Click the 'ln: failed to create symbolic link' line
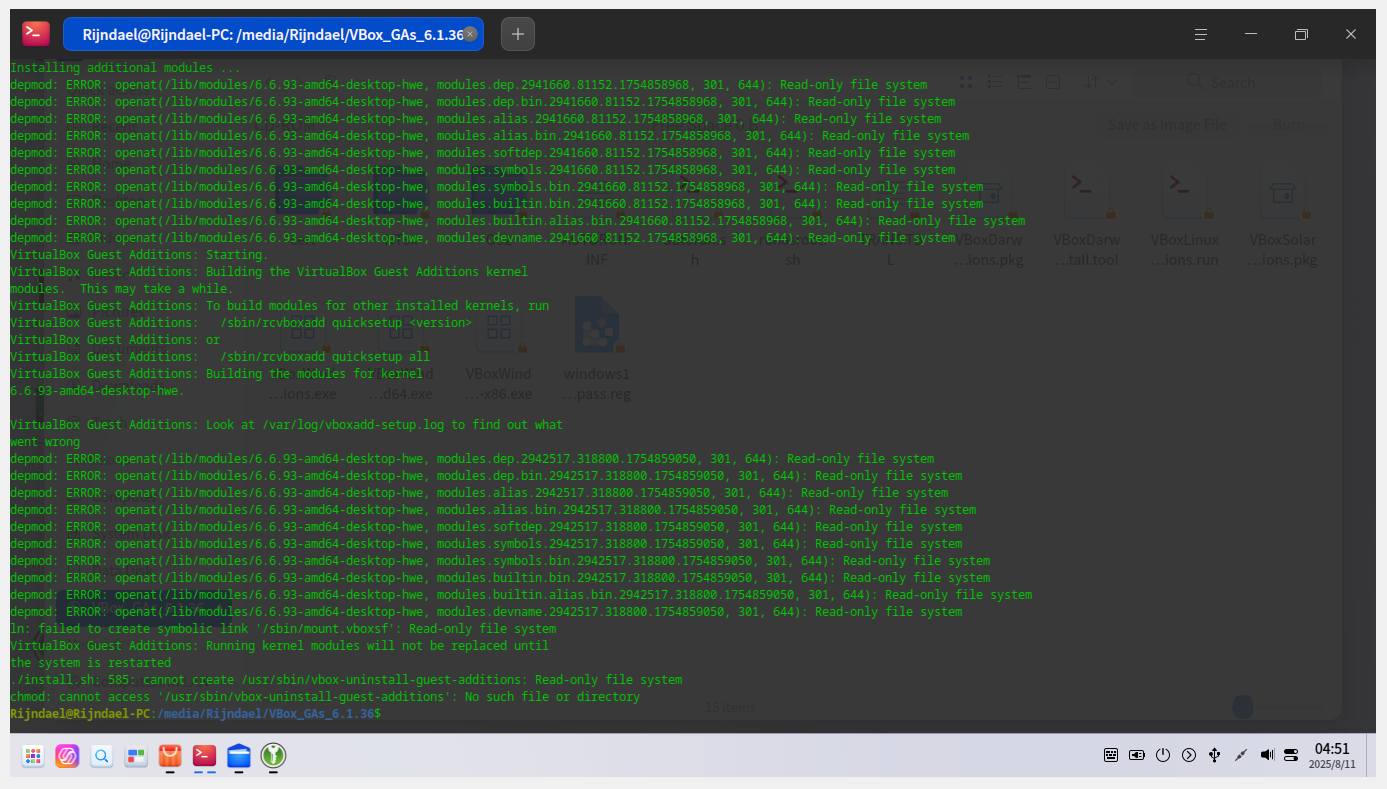This screenshot has height=789, width=1387. point(283,629)
